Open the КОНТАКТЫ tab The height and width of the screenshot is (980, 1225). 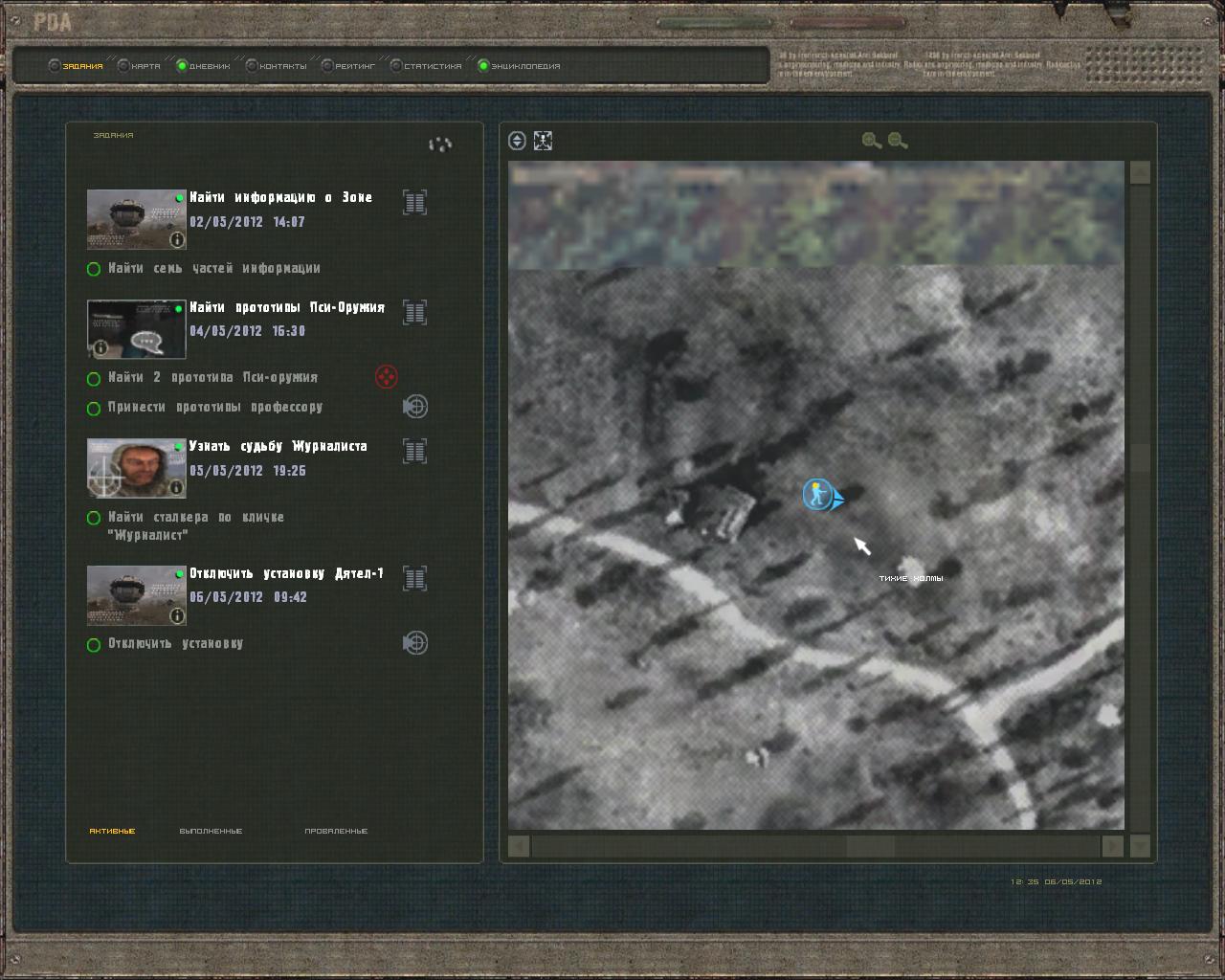276,66
